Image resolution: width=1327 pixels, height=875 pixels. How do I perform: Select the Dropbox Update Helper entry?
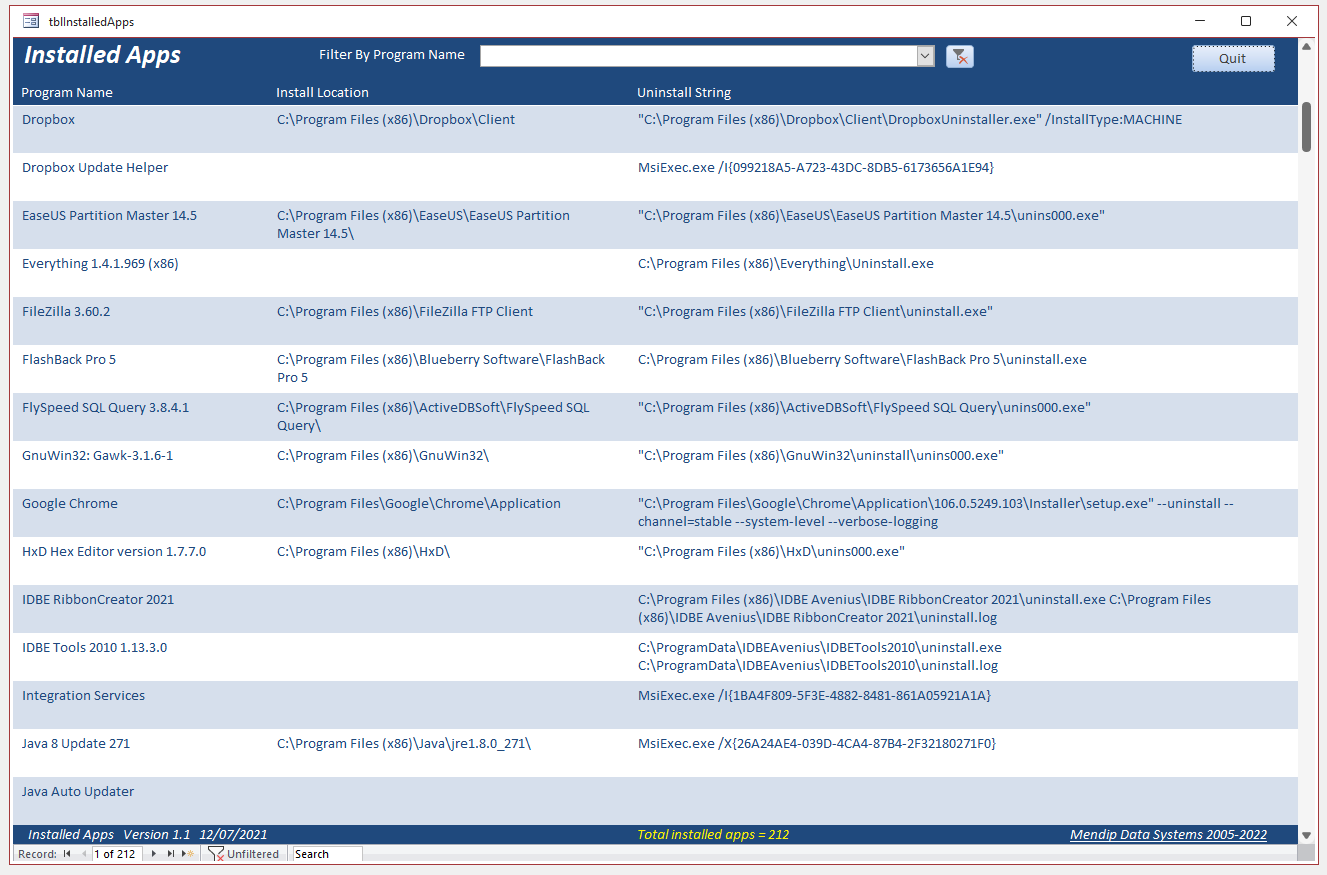(x=95, y=167)
